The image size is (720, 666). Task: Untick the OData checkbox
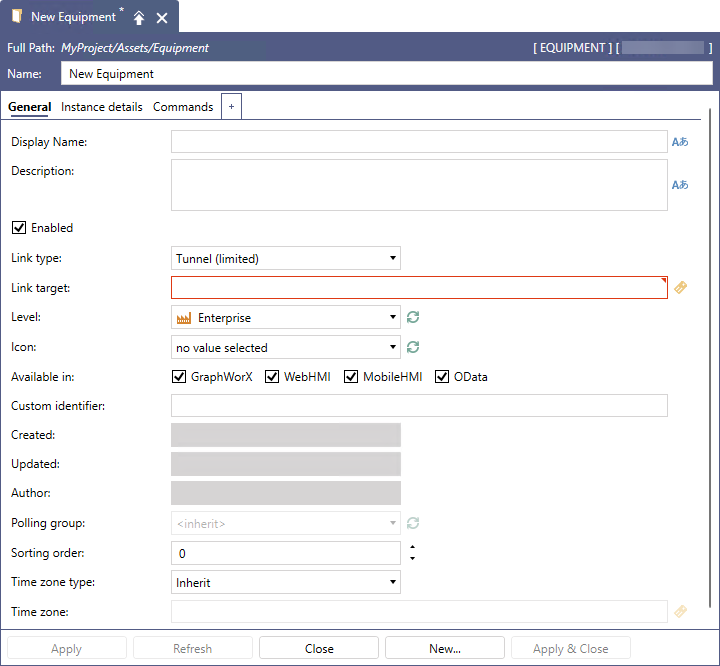[442, 377]
